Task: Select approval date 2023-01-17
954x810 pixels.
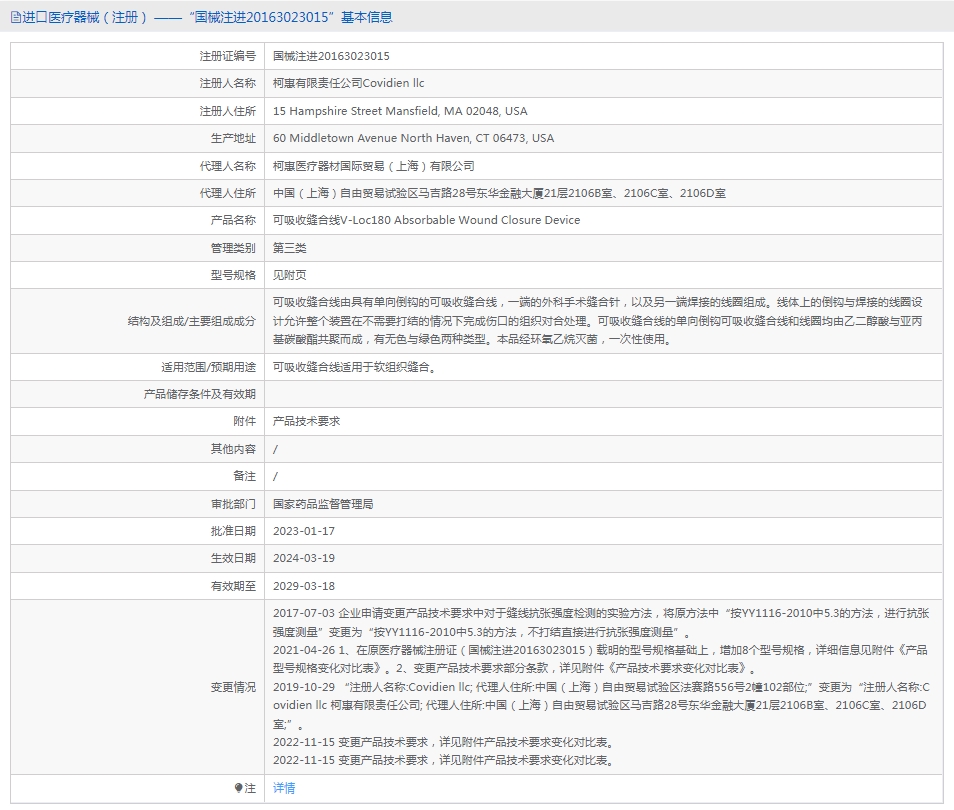Action: (x=304, y=531)
